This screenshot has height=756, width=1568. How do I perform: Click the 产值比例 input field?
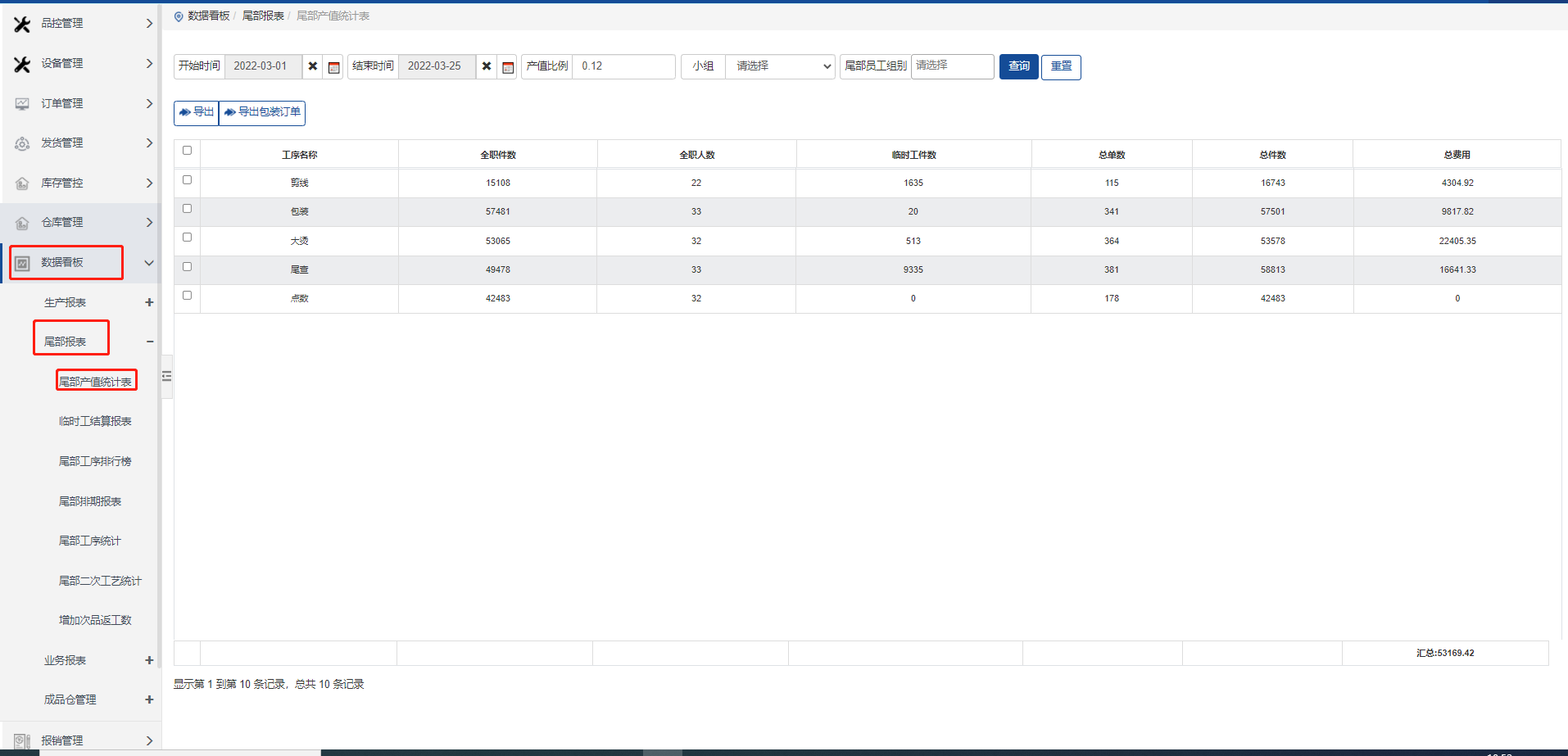[623, 66]
